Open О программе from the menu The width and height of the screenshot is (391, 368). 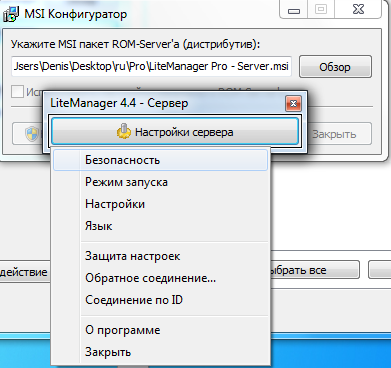coord(160,330)
